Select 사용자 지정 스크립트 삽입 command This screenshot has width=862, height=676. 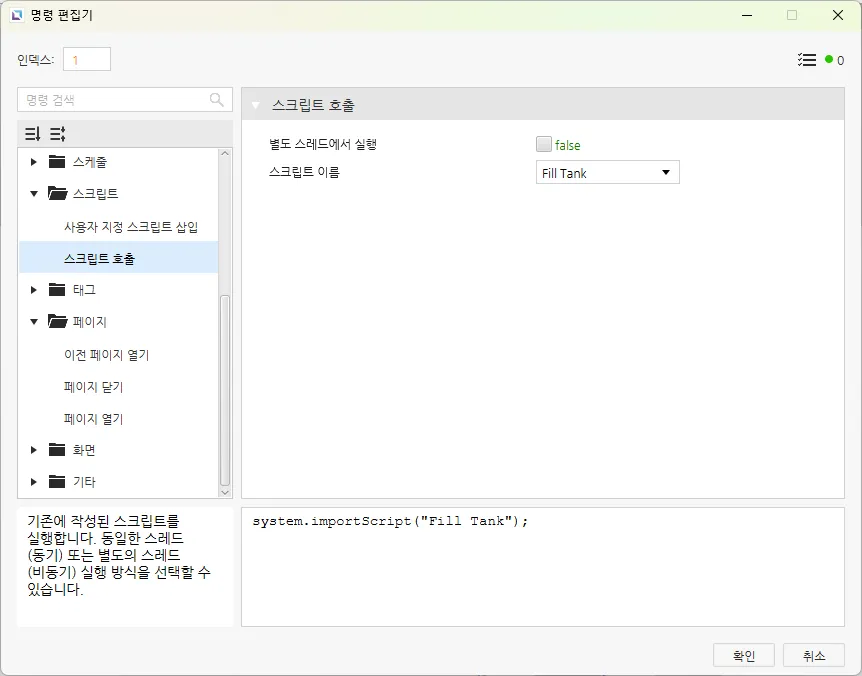(x=131, y=227)
